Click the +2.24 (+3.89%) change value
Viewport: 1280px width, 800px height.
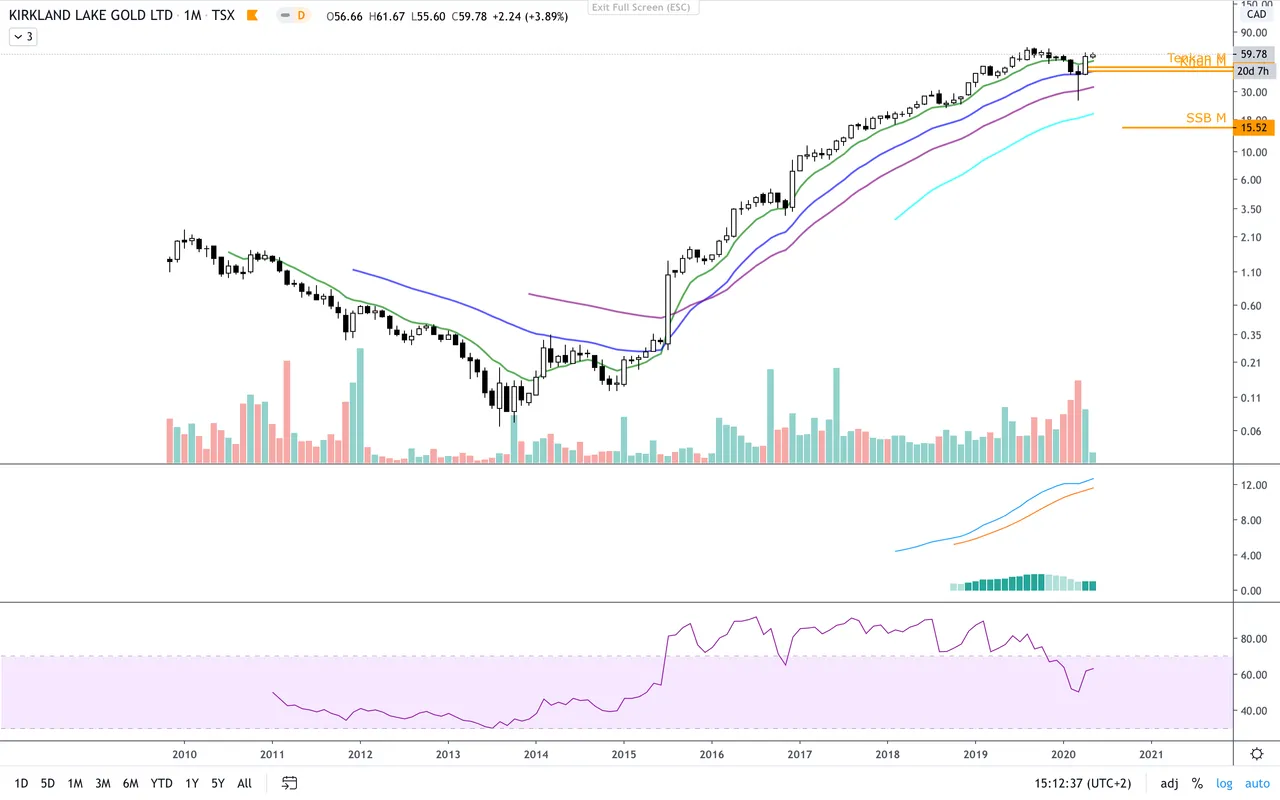click(530, 16)
